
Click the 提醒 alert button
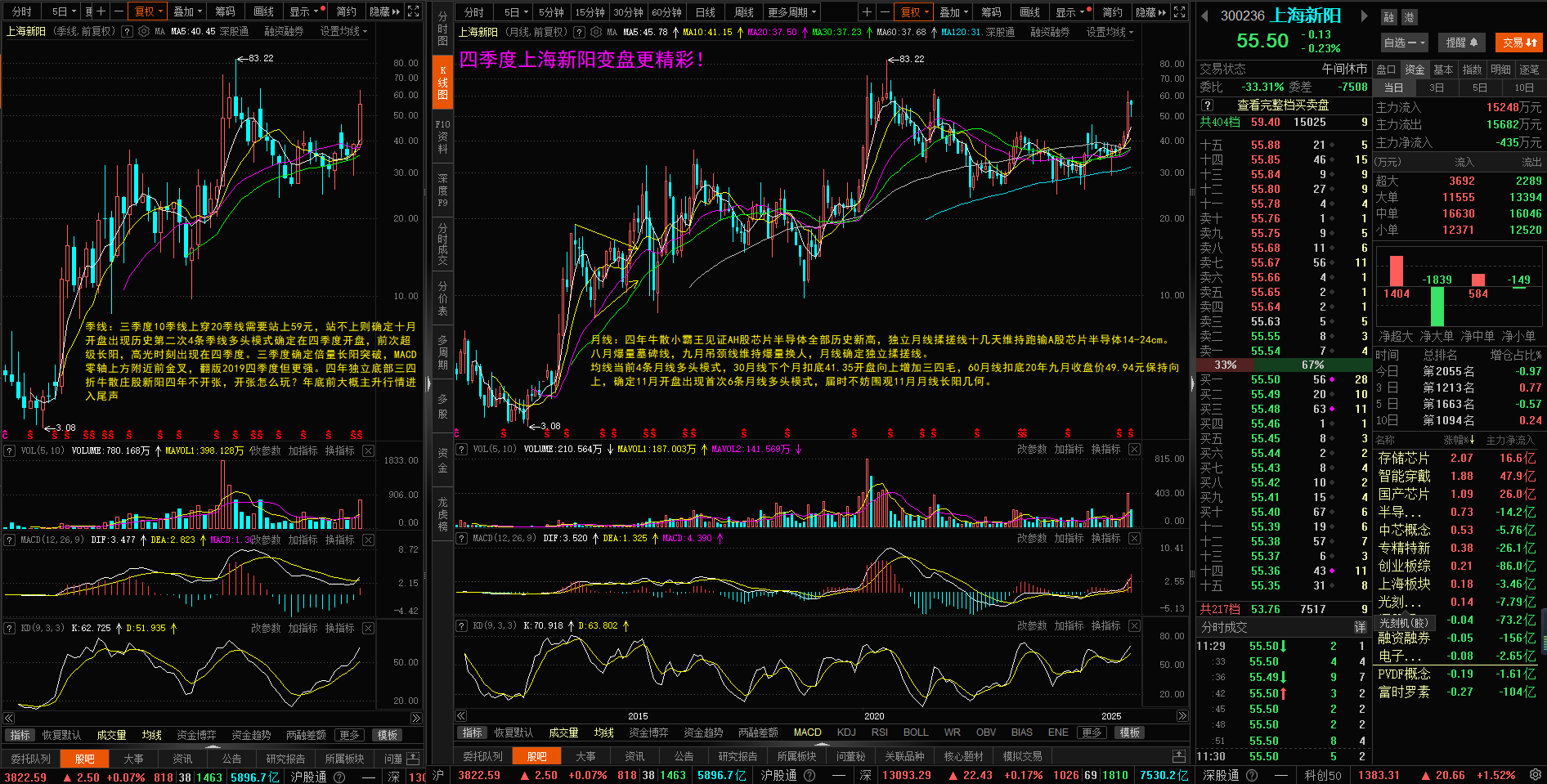tap(1461, 42)
